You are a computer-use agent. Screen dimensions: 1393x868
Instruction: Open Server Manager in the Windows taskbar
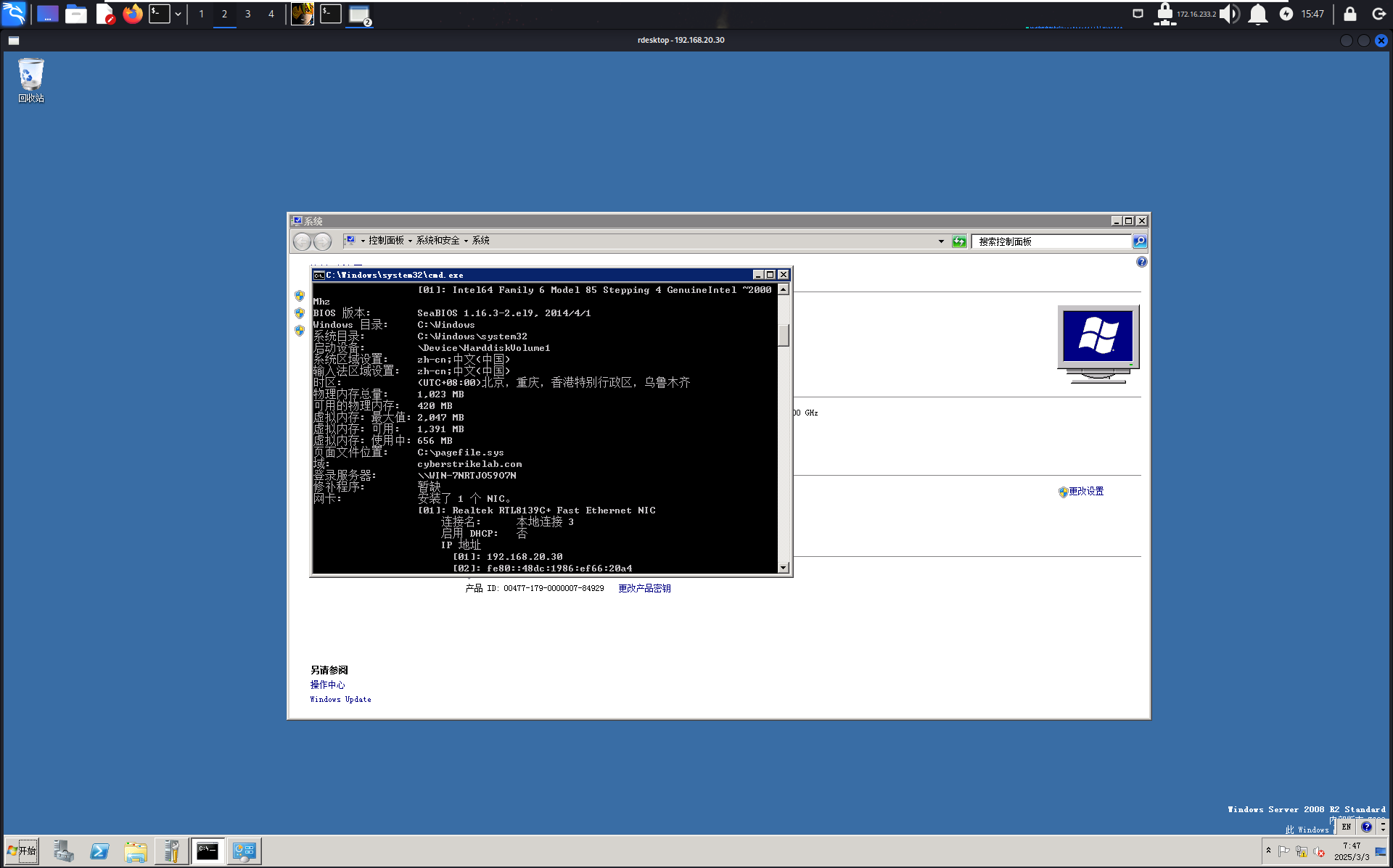pos(63,851)
